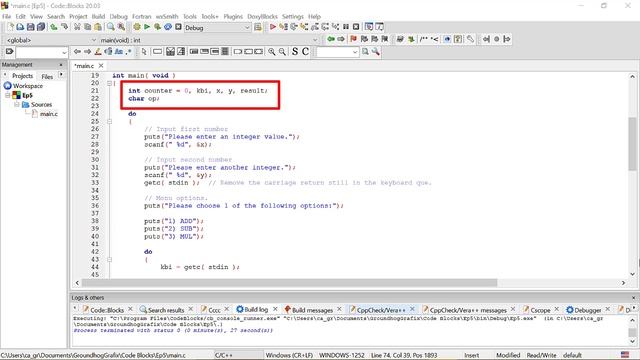Image resolution: width=640 pixels, height=360 pixels.
Task: Click the Zoom in toolbar icon
Action: tap(271, 52)
